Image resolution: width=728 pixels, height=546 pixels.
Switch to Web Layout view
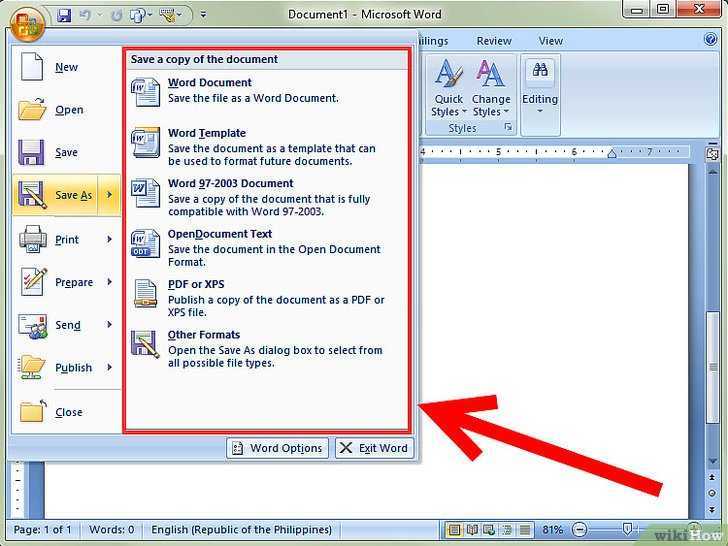[489, 530]
